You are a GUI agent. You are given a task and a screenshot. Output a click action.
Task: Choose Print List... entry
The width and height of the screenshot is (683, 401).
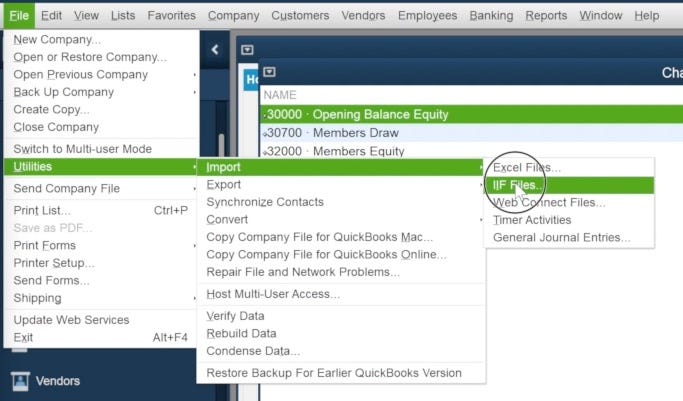pyautogui.click(x=101, y=210)
